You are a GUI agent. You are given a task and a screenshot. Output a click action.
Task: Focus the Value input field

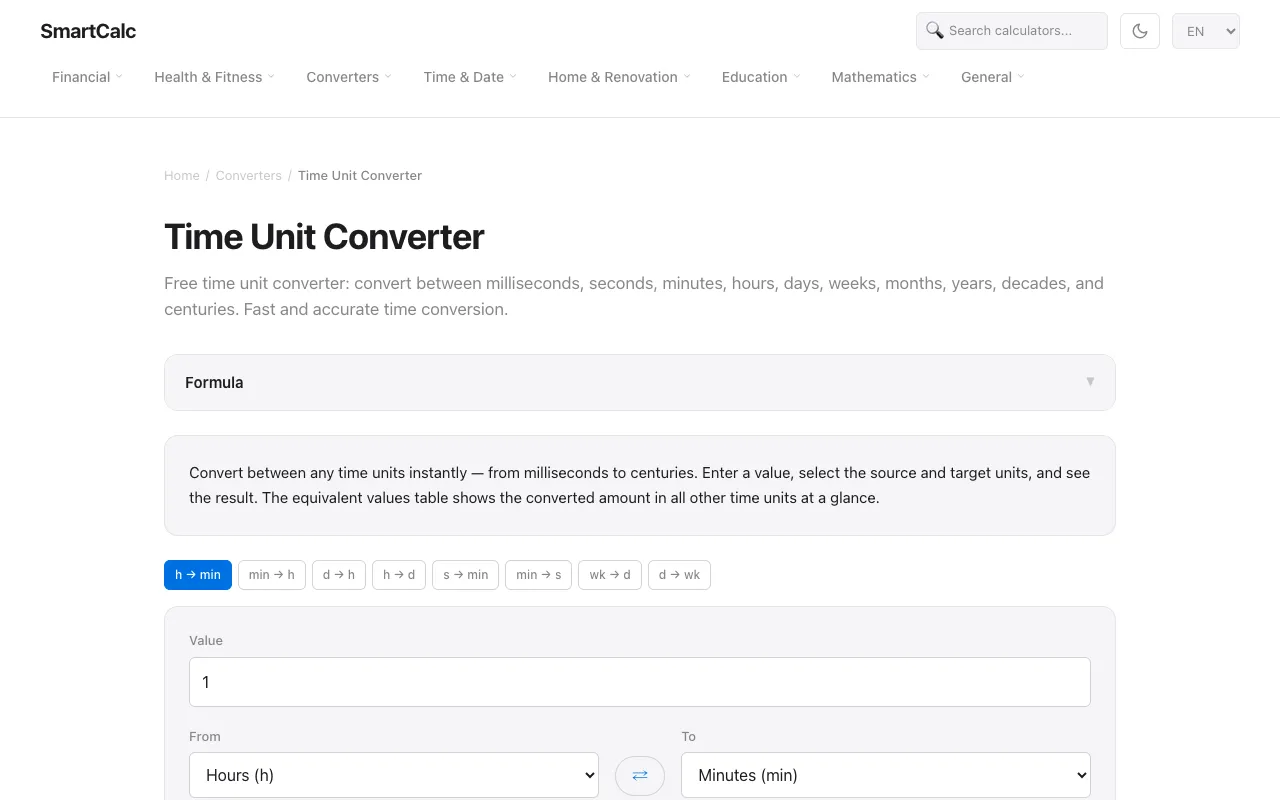[640, 682]
